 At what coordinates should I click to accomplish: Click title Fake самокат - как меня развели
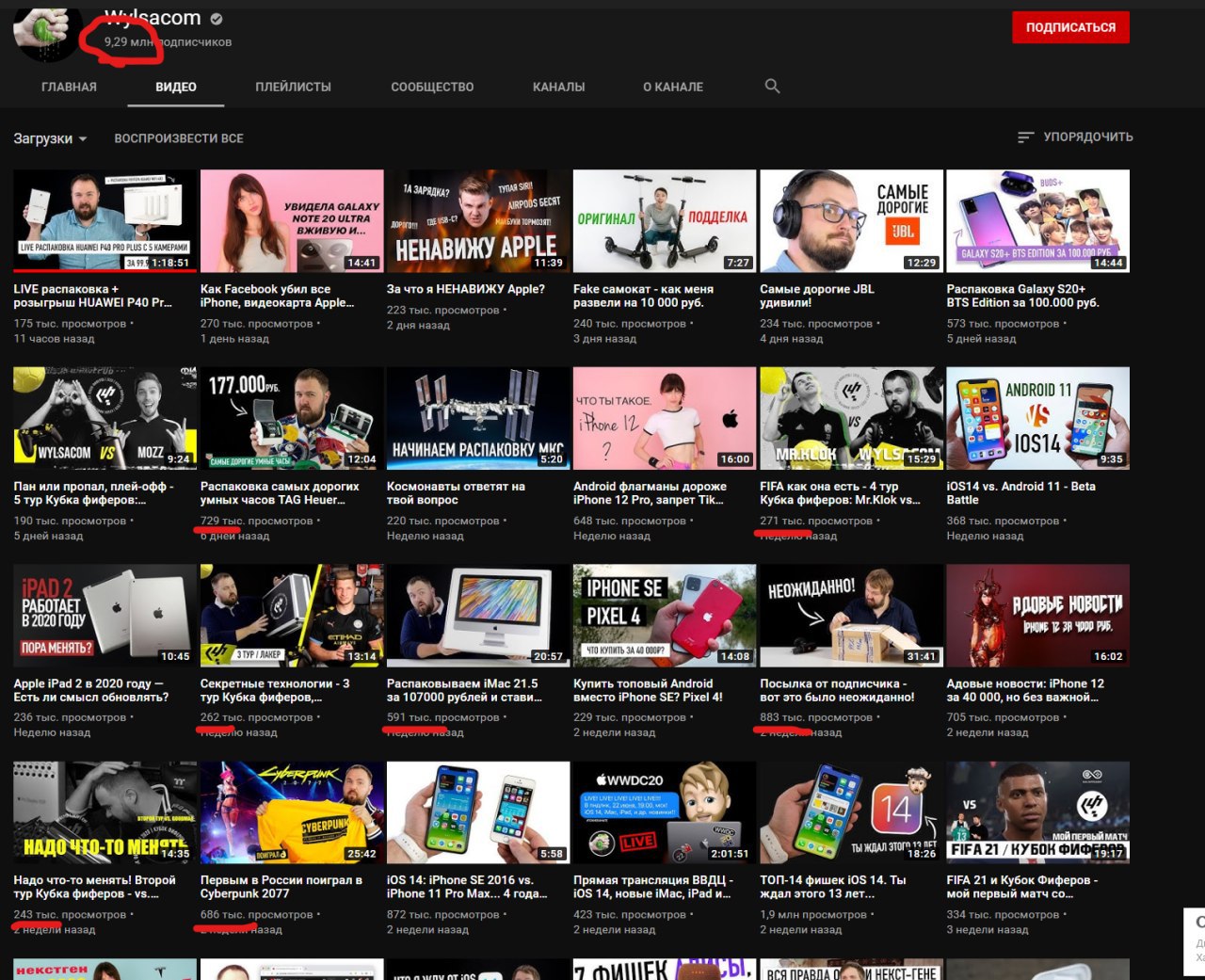(643, 296)
